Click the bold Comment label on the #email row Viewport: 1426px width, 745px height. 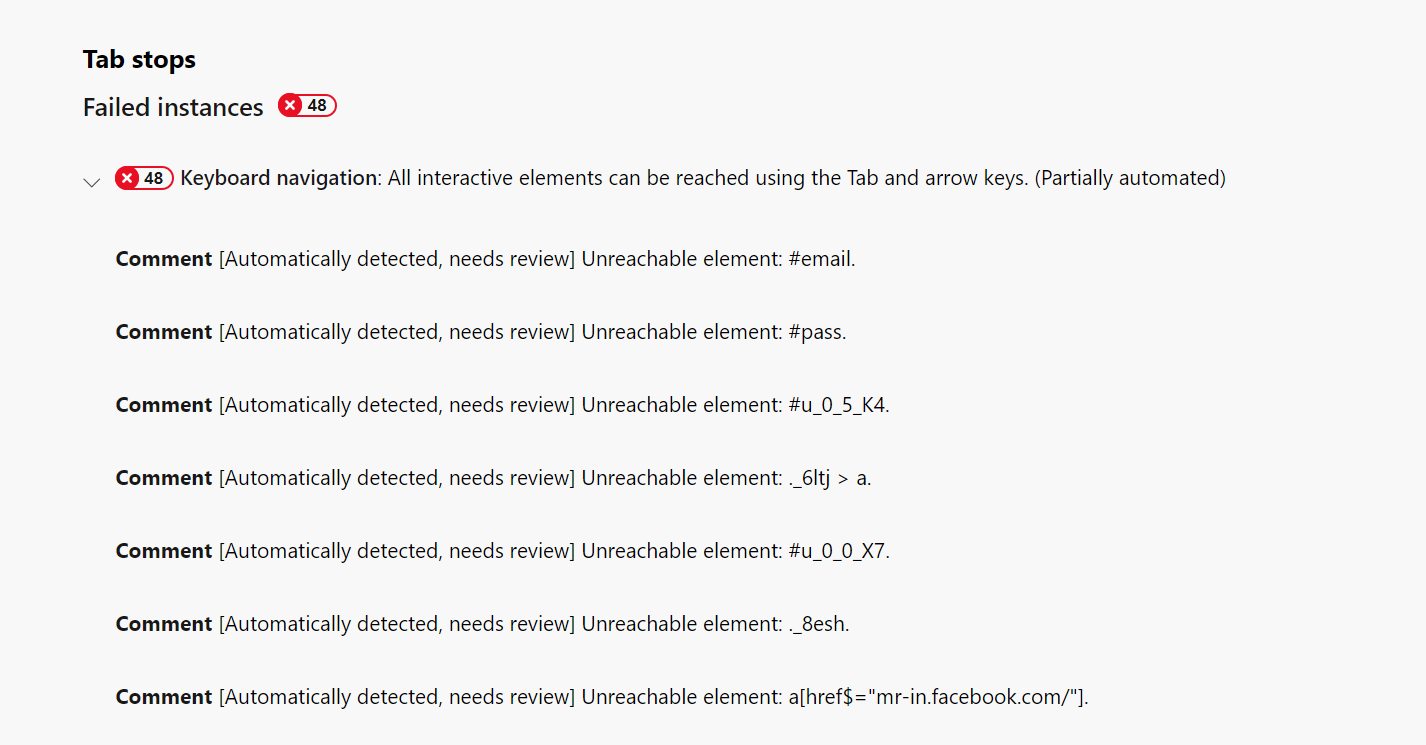click(163, 258)
